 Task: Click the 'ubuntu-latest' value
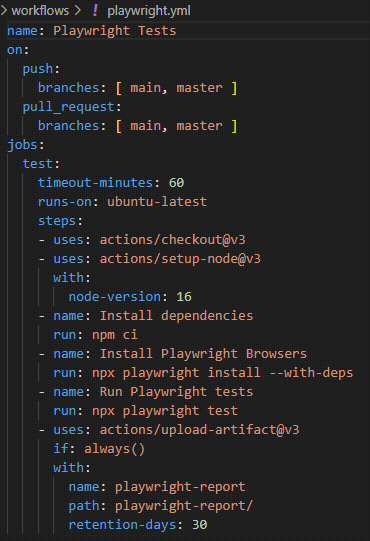pos(157,201)
